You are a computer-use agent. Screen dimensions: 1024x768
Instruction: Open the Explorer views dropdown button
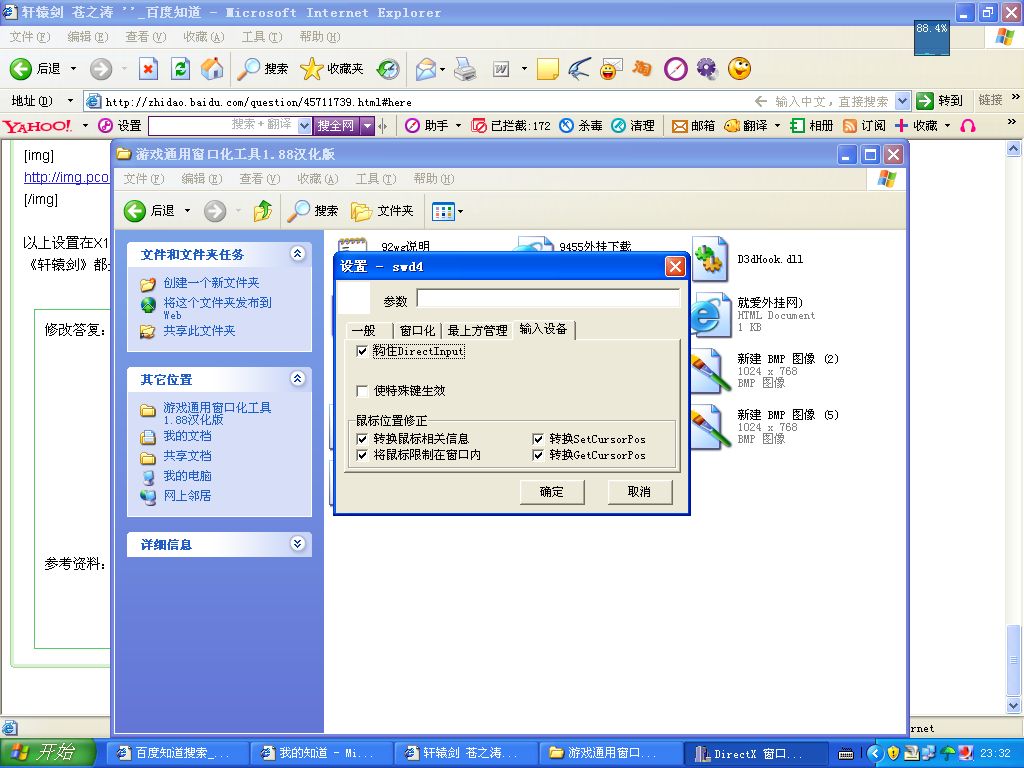coord(447,211)
